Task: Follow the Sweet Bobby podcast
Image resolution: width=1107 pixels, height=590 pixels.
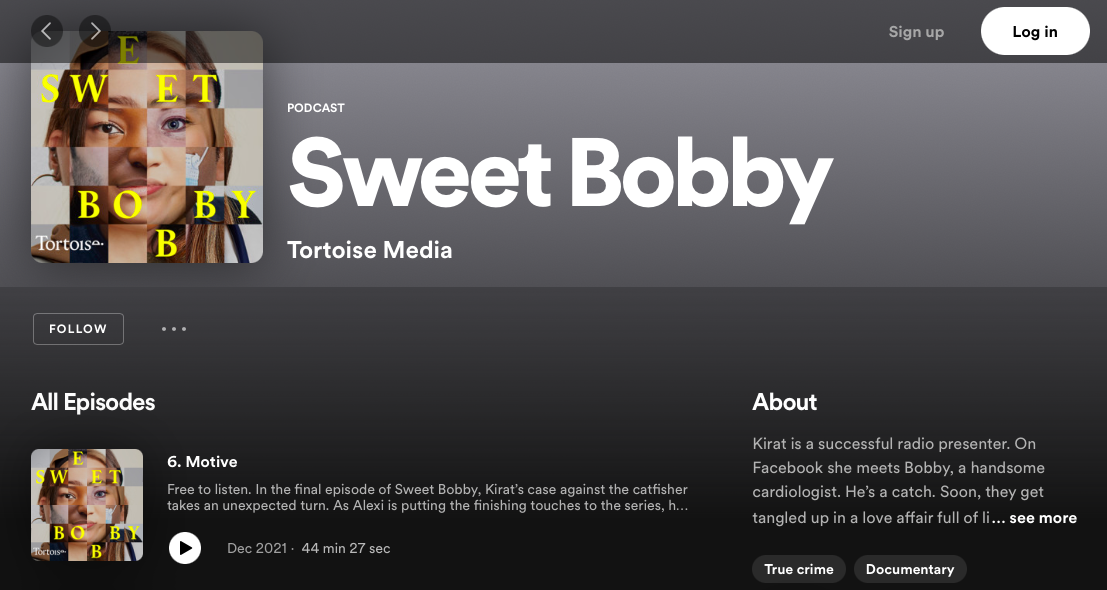Action: (78, 329)
